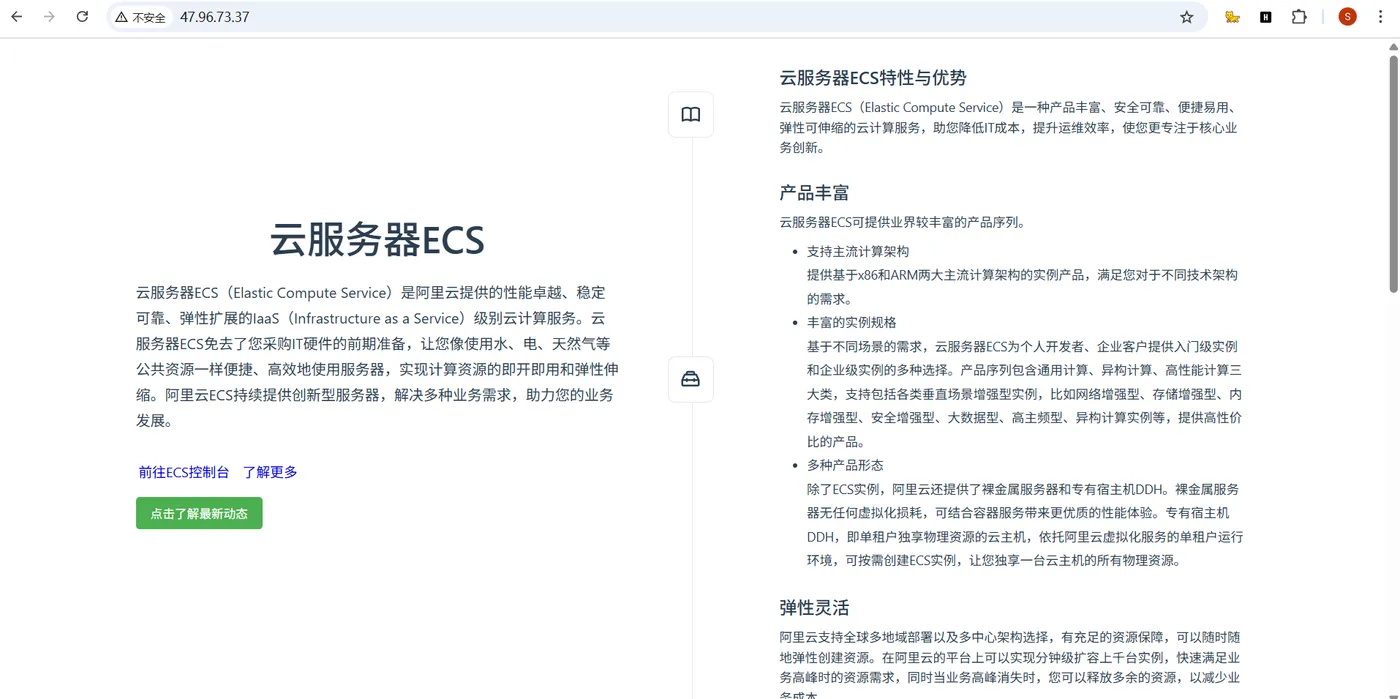This screenshot has width=1400, height=699.
Task: Click the book icon timeline marker
Action: click(x=691, y=115)
